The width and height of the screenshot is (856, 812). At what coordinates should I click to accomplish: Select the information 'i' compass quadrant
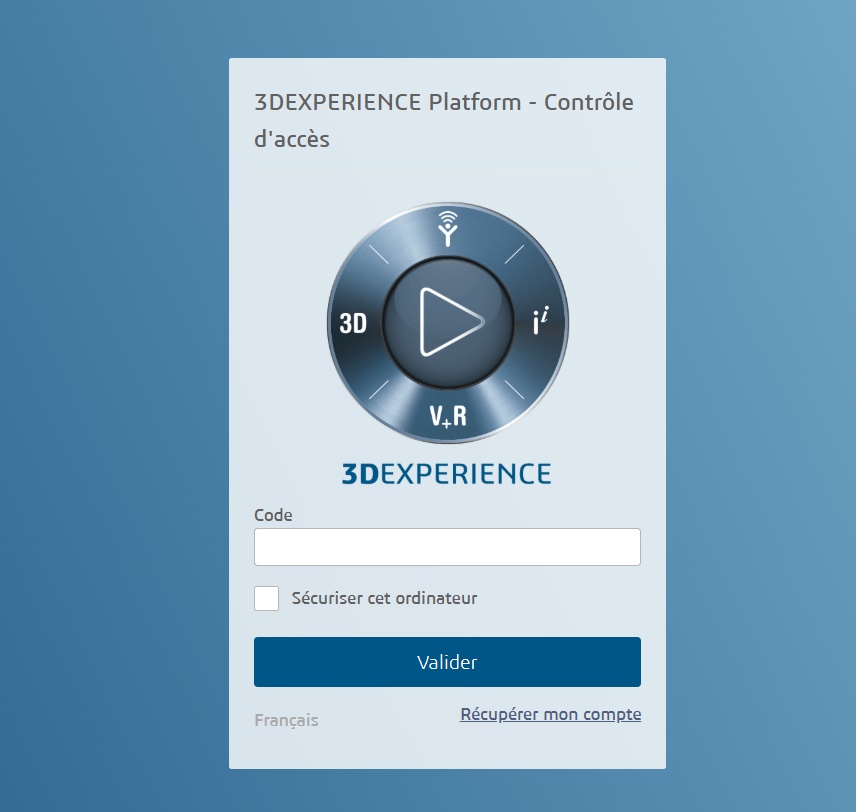tap(540, 321)
